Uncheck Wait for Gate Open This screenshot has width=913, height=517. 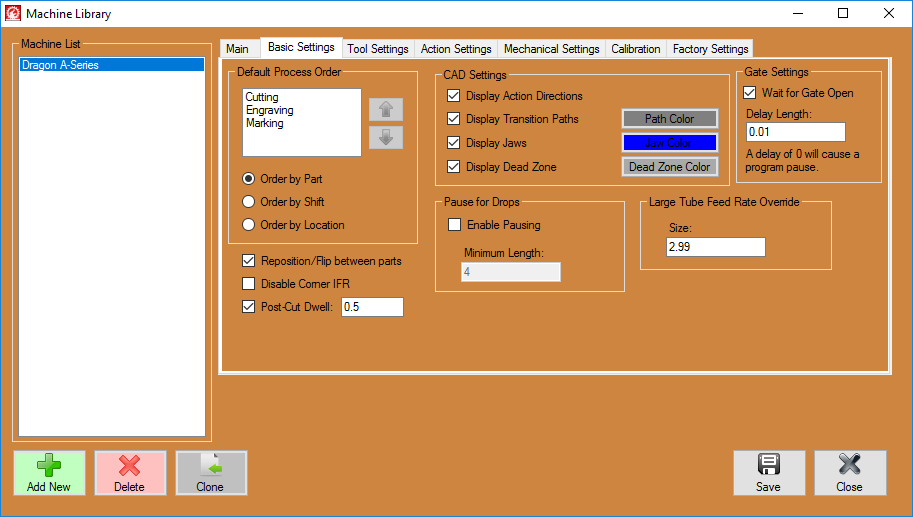click(750, 93)
